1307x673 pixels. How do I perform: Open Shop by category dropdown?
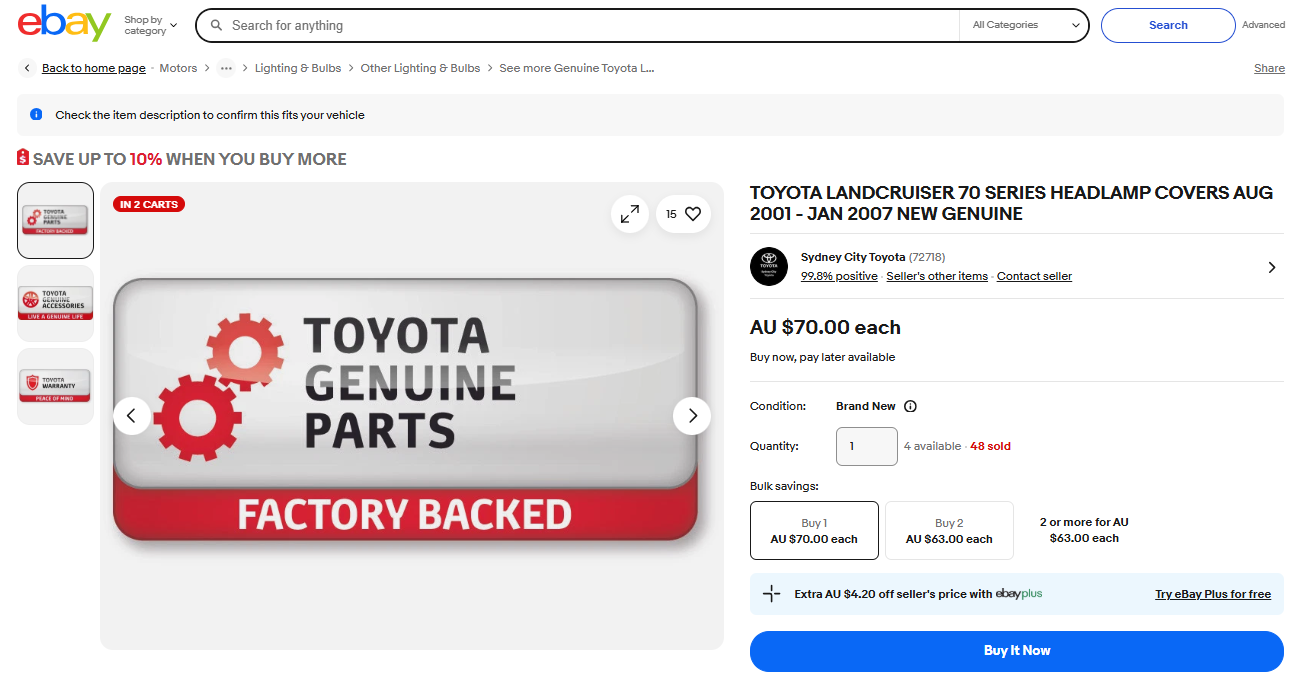(151, 25)
